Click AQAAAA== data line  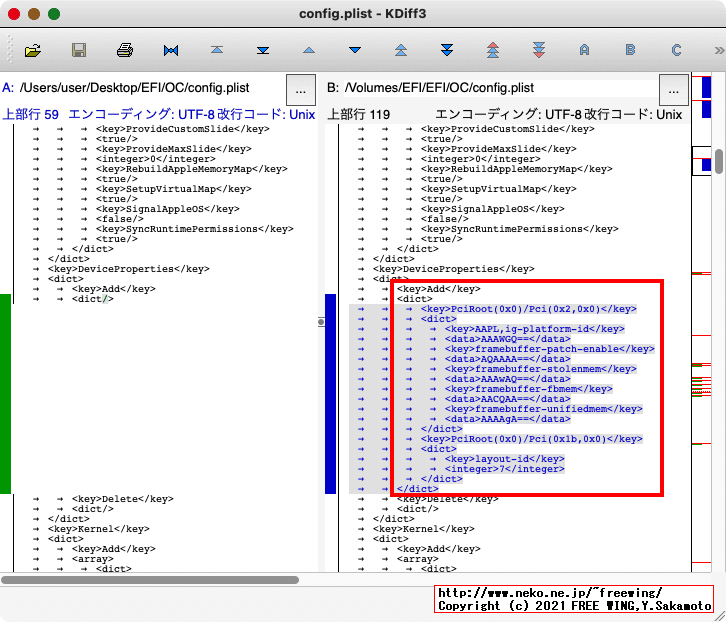click(x=507, y=359)
